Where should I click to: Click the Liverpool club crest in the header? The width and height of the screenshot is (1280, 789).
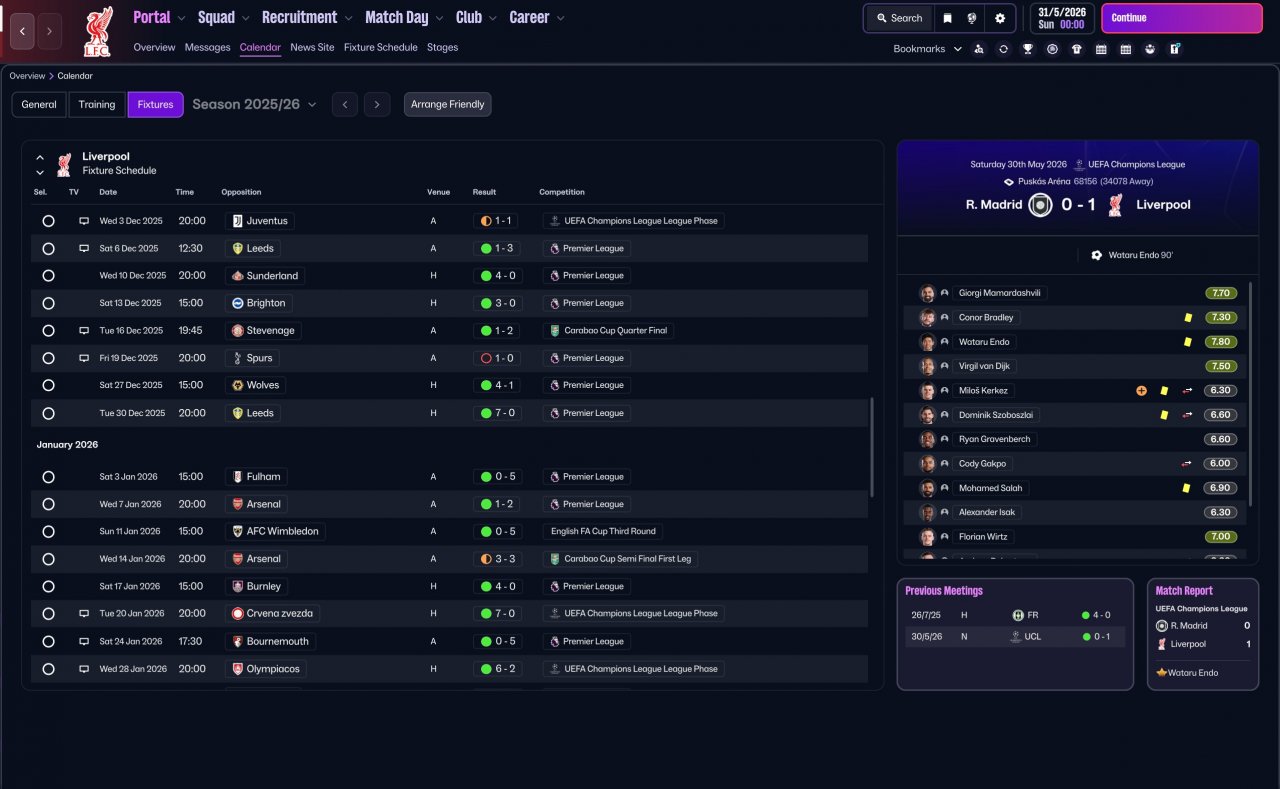pos(97,30)
